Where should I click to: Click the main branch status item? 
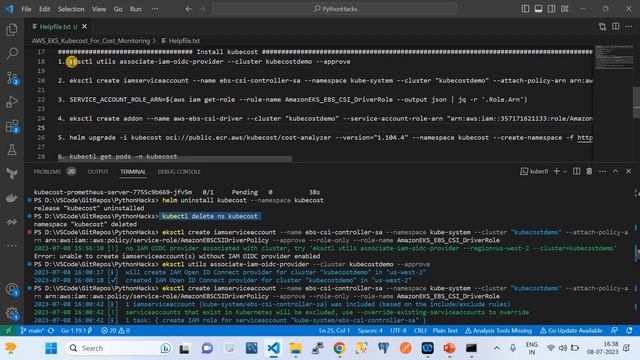[x=32, y=331]
